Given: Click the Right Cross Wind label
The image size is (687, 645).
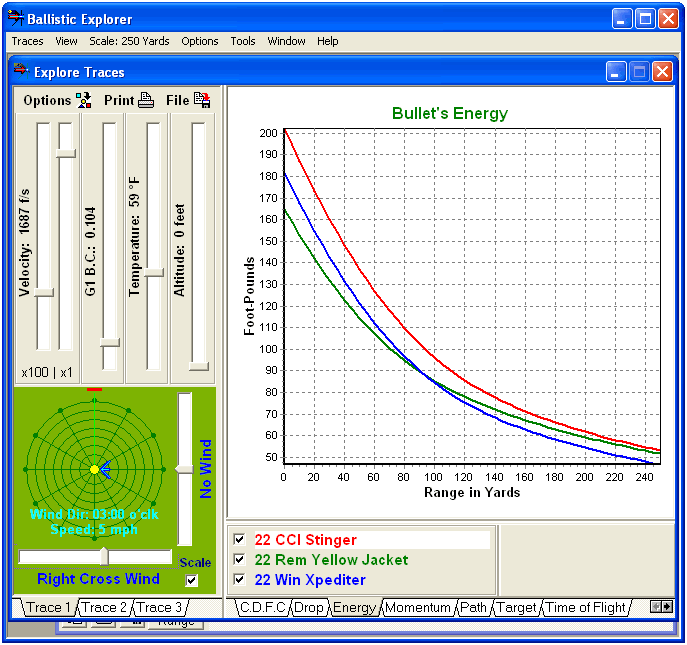Looking at the screenshot, I should click(x=98, y=579).
